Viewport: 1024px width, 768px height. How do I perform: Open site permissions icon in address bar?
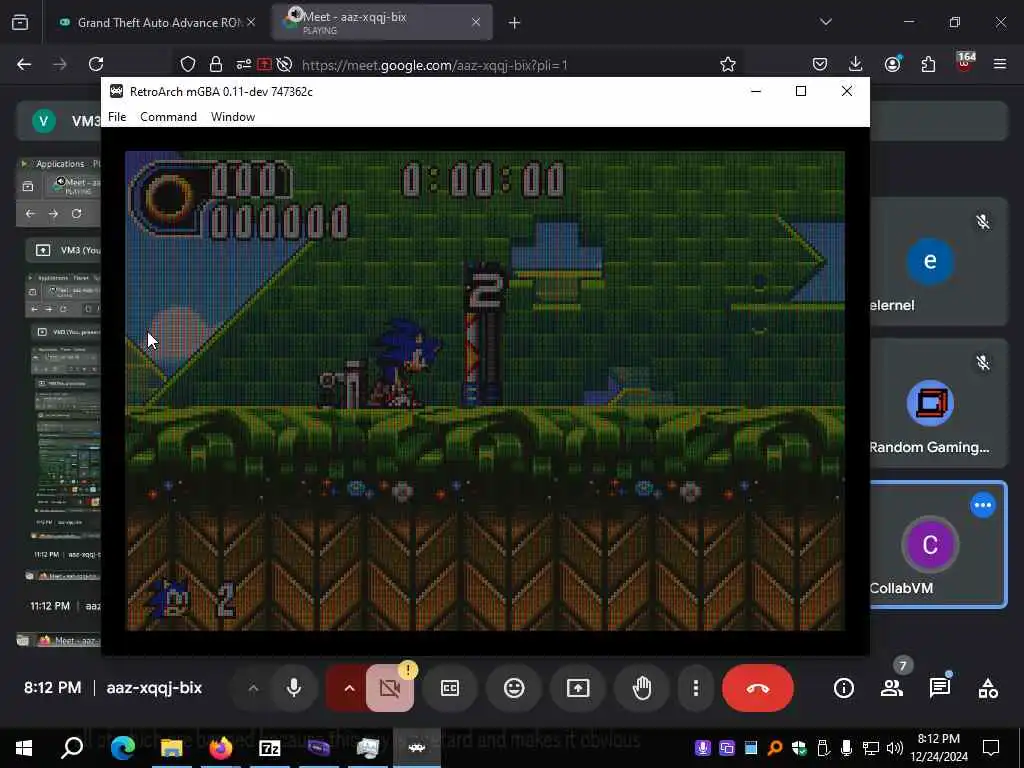click(x=244, y=64)
